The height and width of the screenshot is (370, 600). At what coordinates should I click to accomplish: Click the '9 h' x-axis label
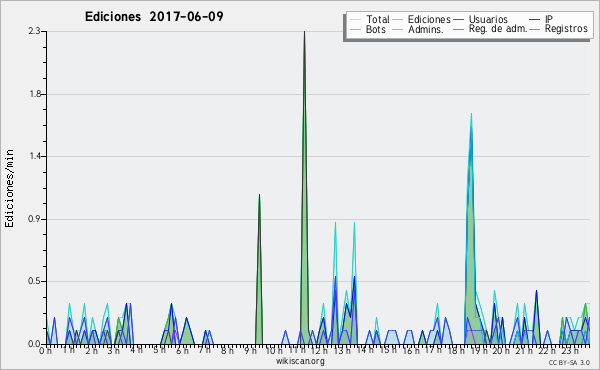pos(251,351)
